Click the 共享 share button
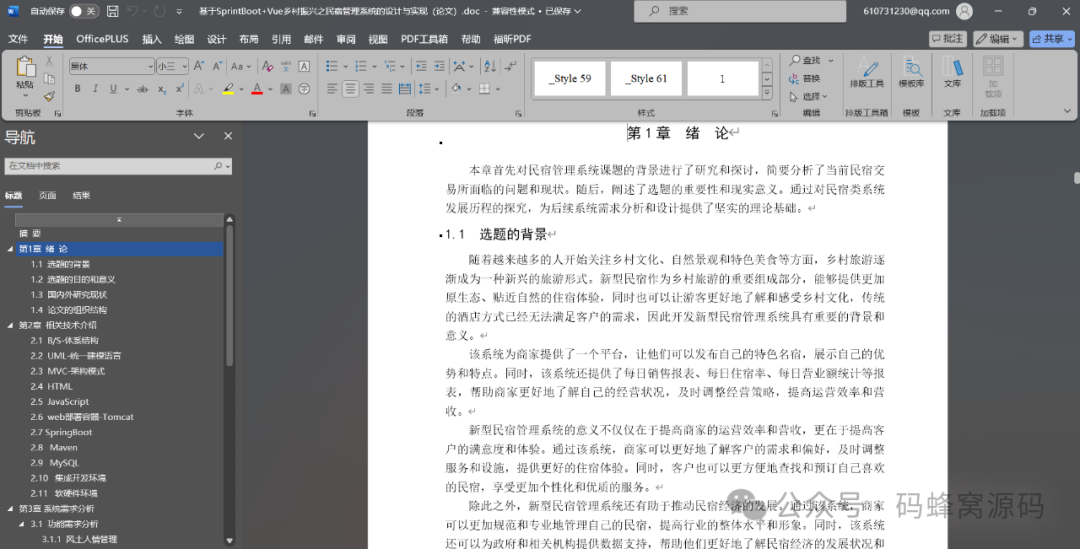1080x549 pixels. click(1051, 39)
